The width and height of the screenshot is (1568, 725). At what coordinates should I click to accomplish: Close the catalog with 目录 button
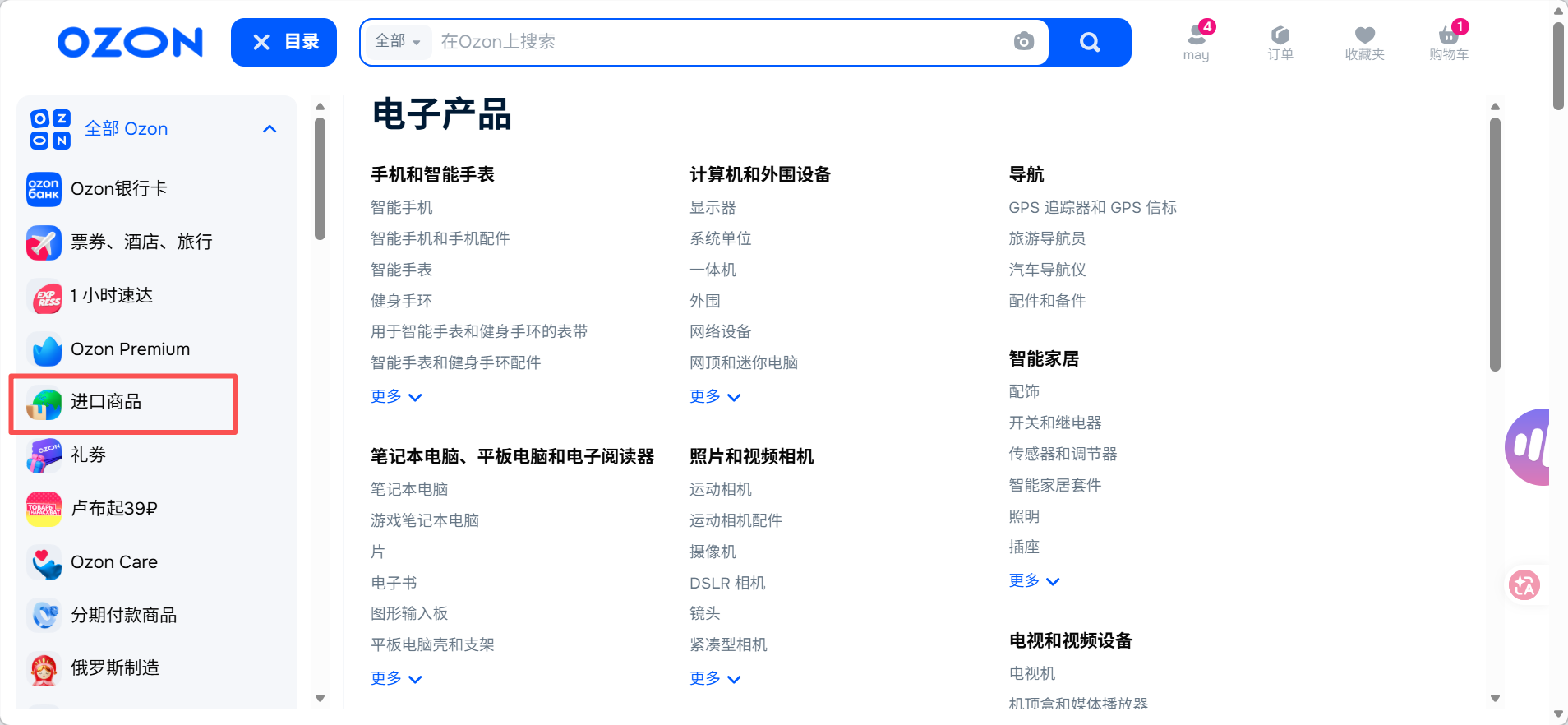click(x=284, y=42)
